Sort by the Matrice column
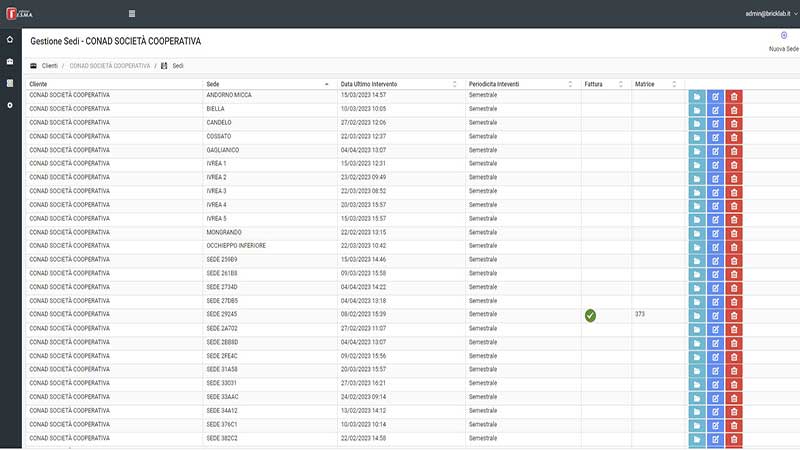 click(656, 84)
